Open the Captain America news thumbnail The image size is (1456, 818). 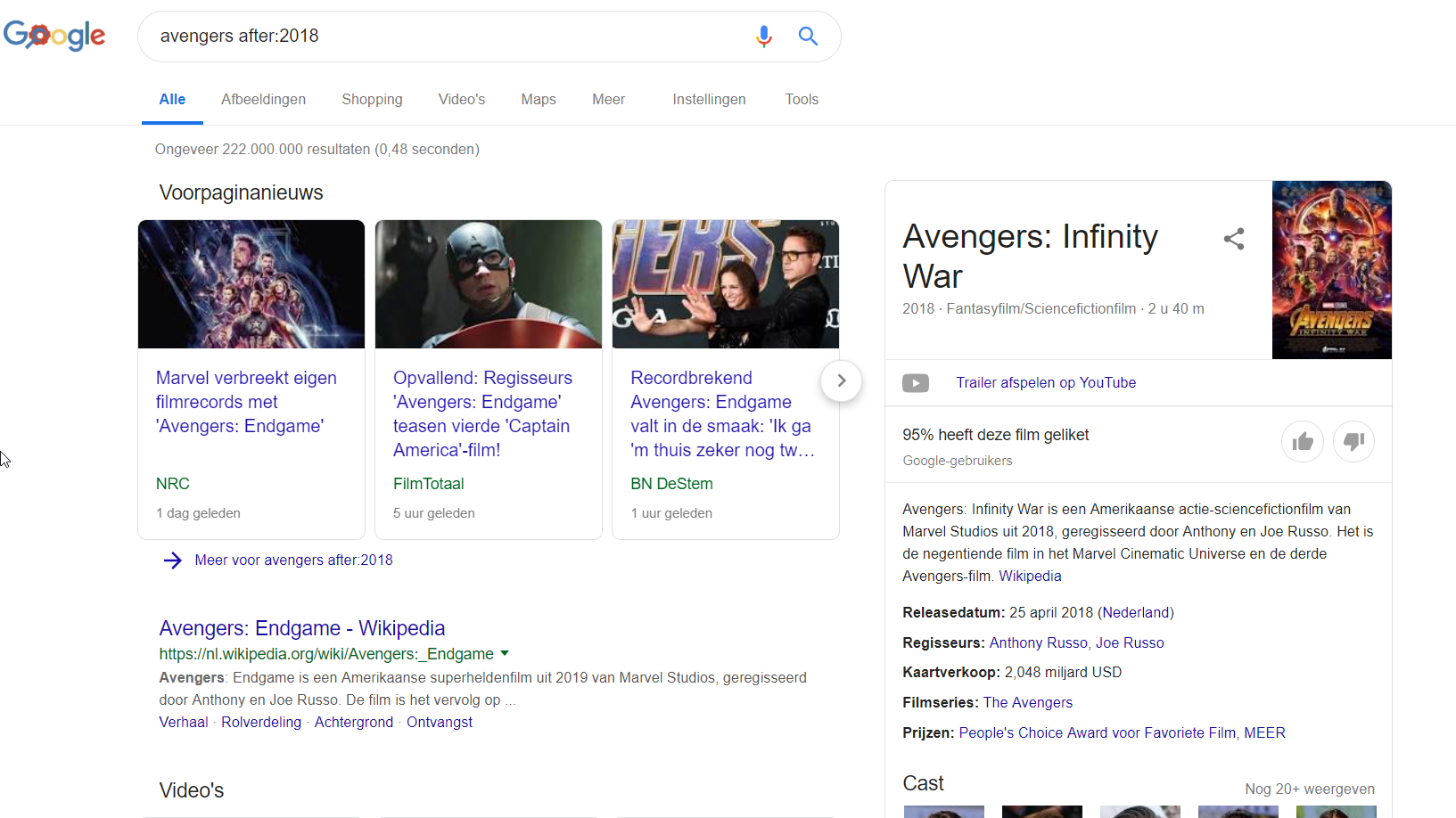click(x=489, y=284)
